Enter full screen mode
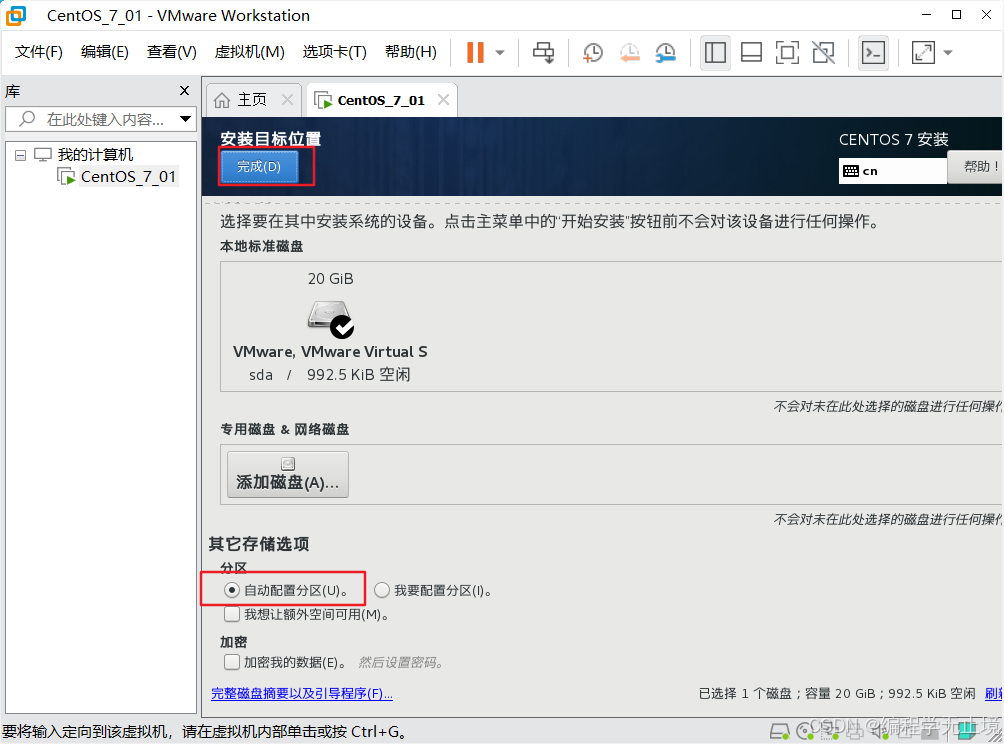The image size is (1004, 744). 787,53
